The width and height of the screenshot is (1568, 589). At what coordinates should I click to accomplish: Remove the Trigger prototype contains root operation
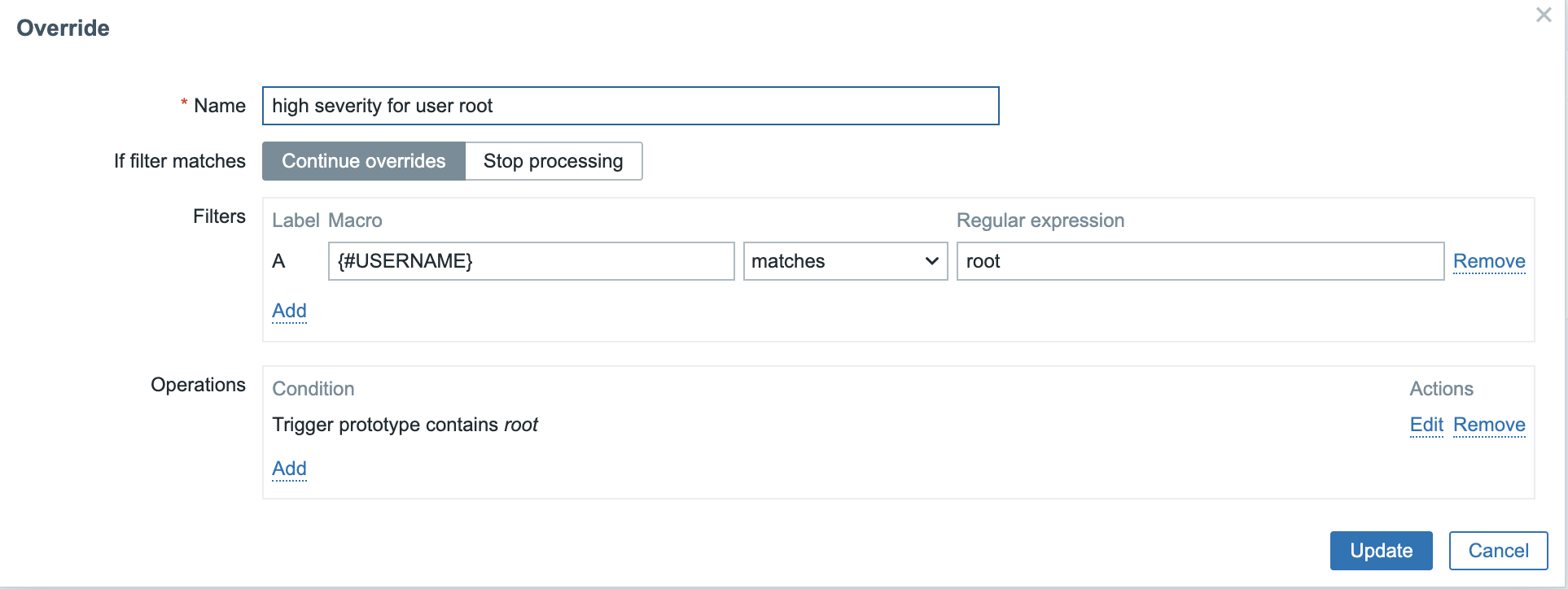coord(1489,425)
